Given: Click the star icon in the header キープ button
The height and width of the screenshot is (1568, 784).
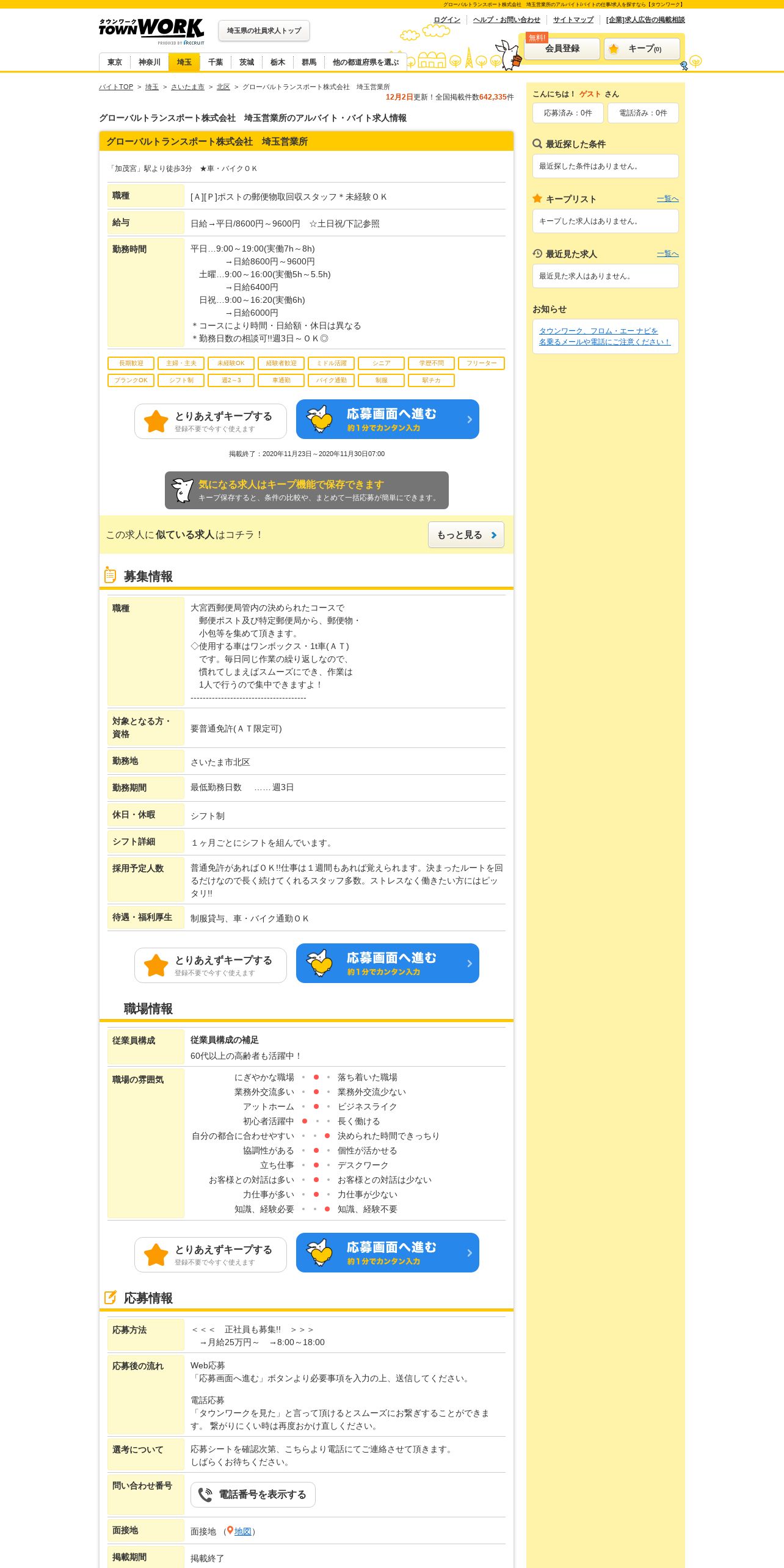Looking at the screenshot, I should [x=614, y=49].
